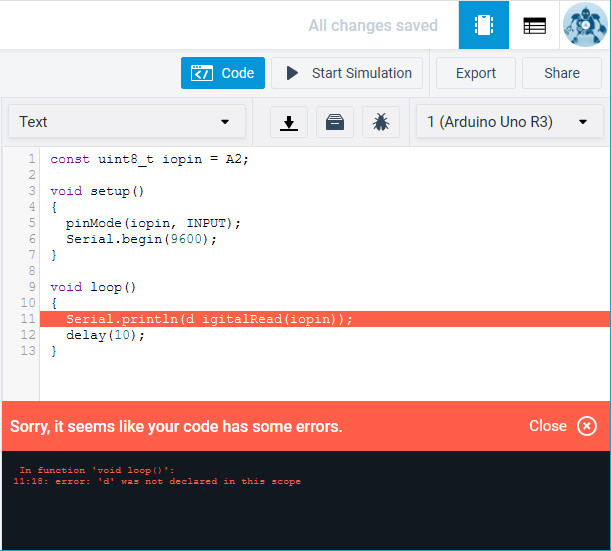Open the debugger bug icon
This screenshot has height=551, width=611.
(x=381, y=122)
